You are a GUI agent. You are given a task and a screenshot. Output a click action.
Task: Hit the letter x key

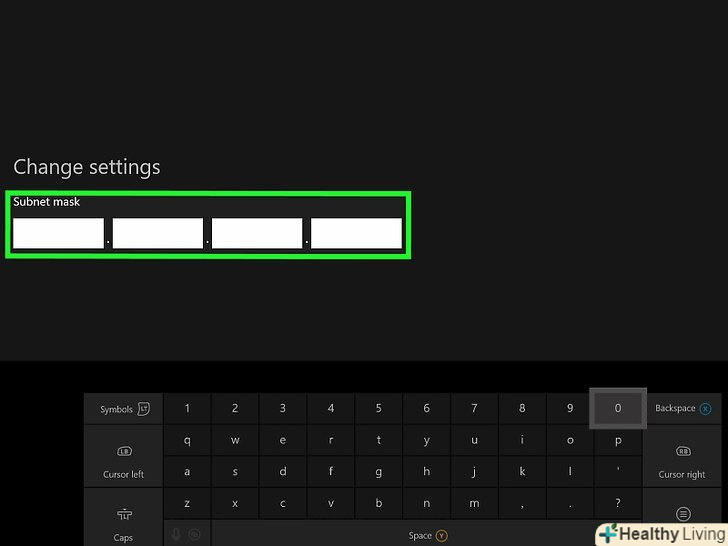click(x=235, y=503)
